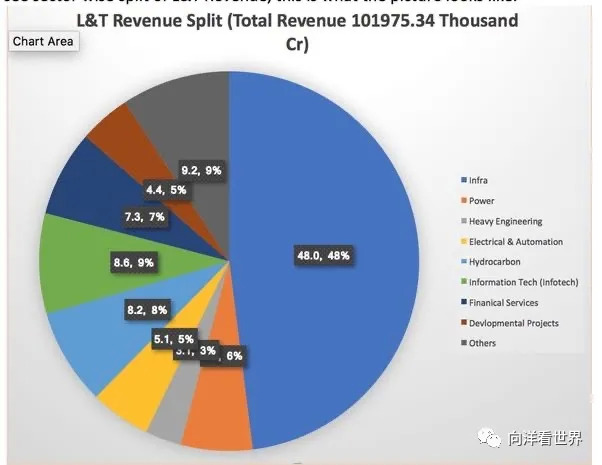Click the ', 6%' data label
602x465 pixels.
point(232,356)
